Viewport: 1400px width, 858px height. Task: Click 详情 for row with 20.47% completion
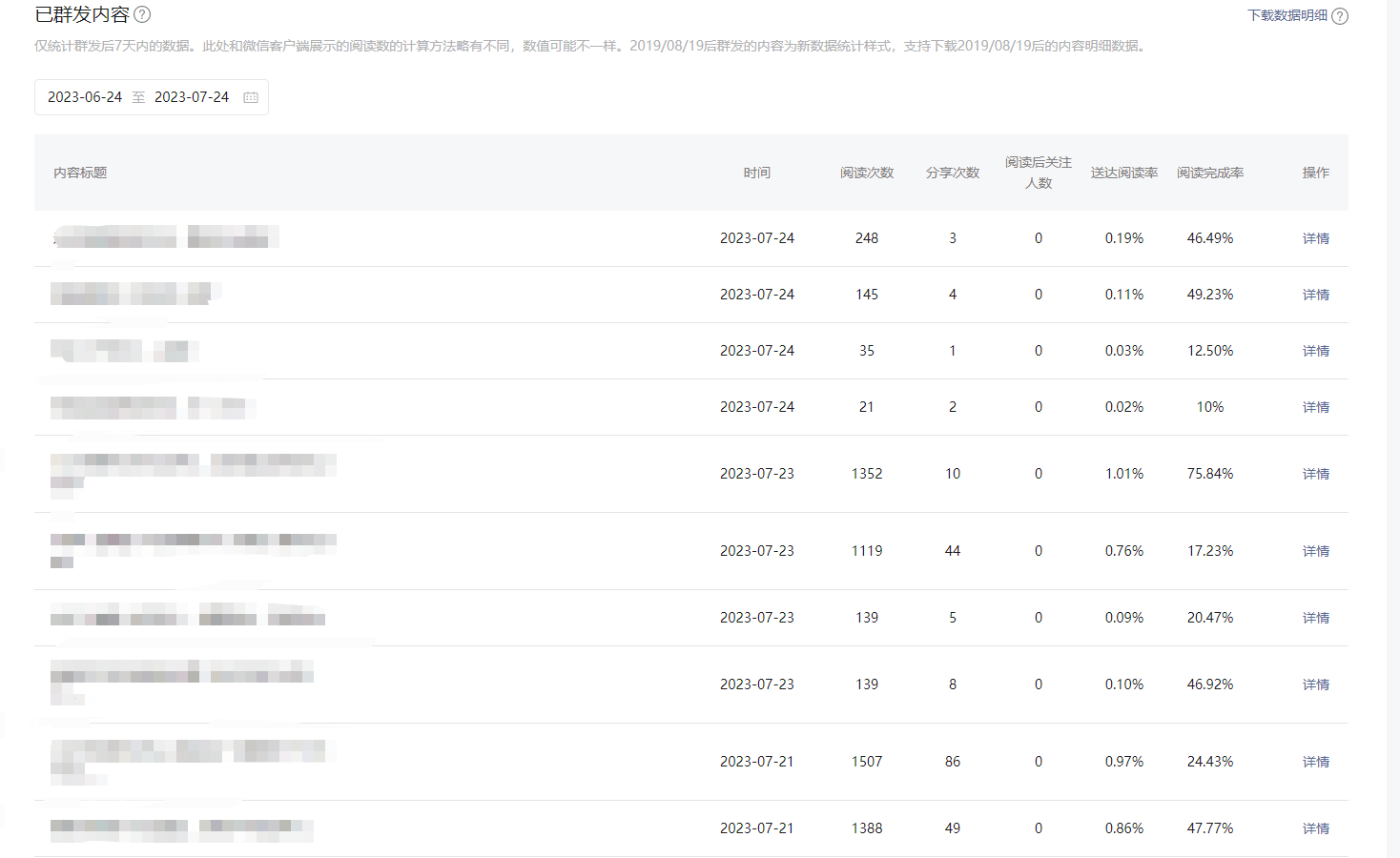(1315, 618)
